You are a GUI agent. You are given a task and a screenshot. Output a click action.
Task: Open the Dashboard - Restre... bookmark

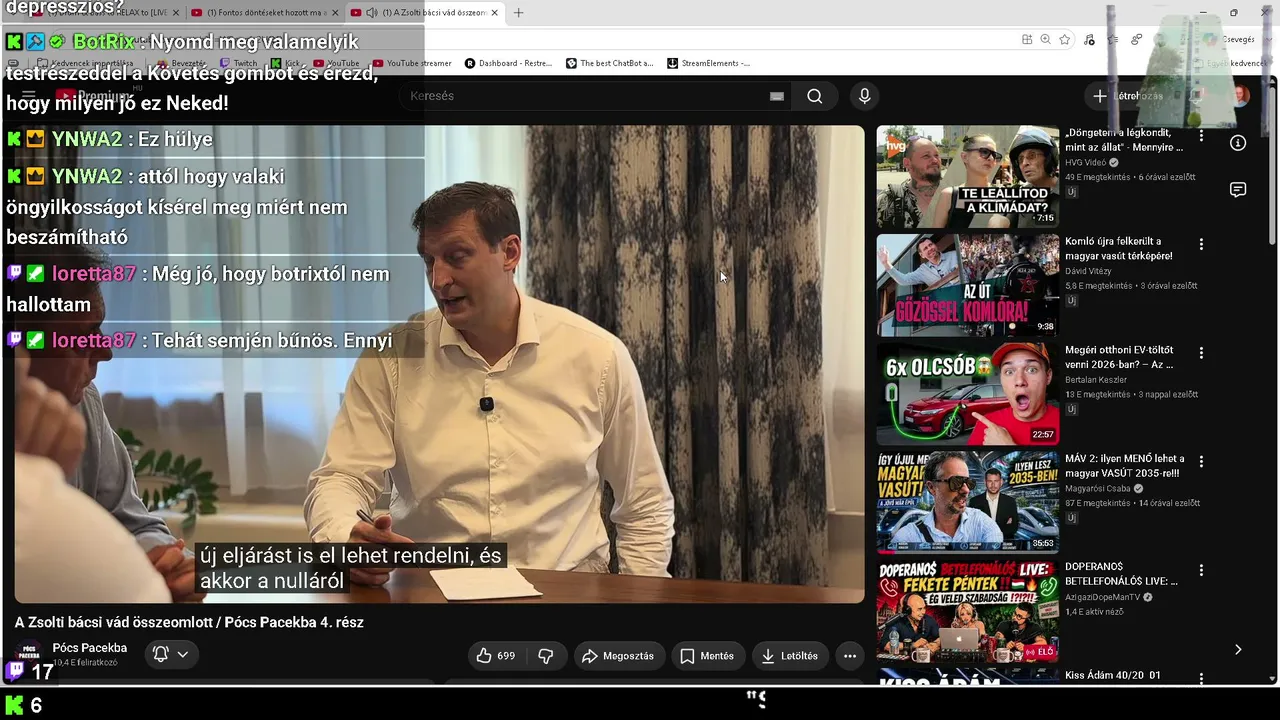tap(508, 63)
